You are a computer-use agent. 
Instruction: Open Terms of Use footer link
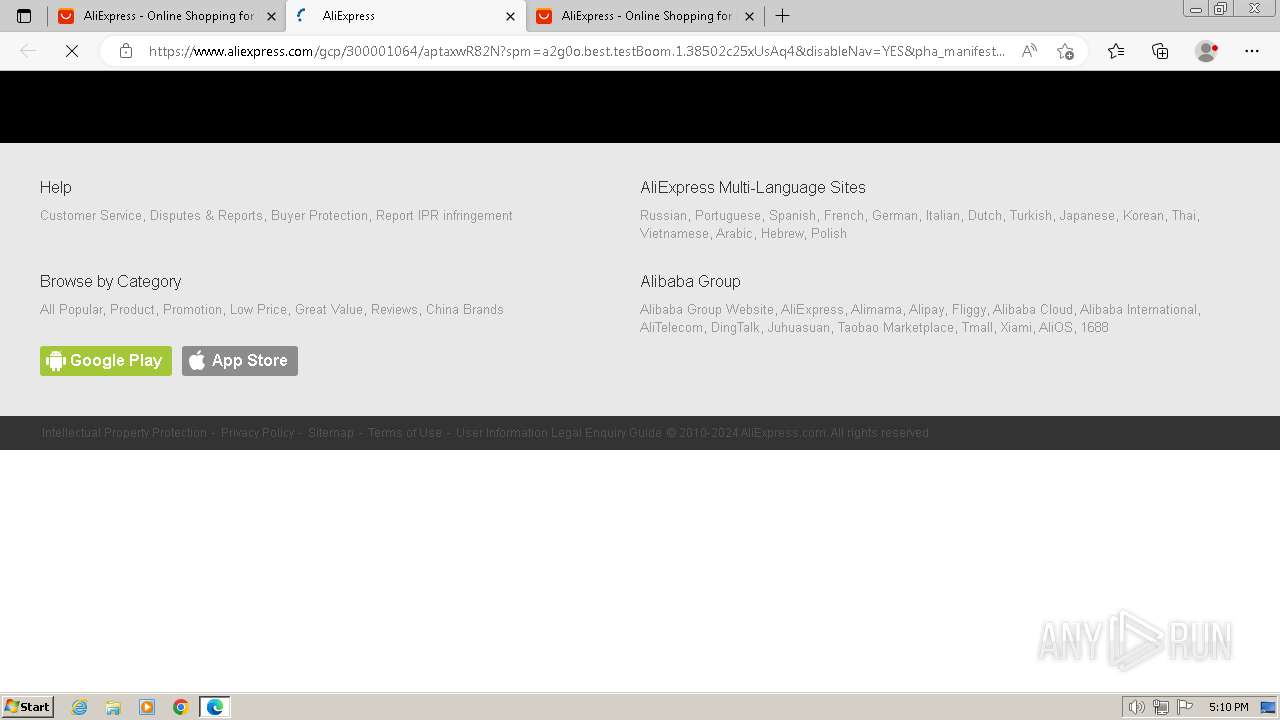click(405, 433)
